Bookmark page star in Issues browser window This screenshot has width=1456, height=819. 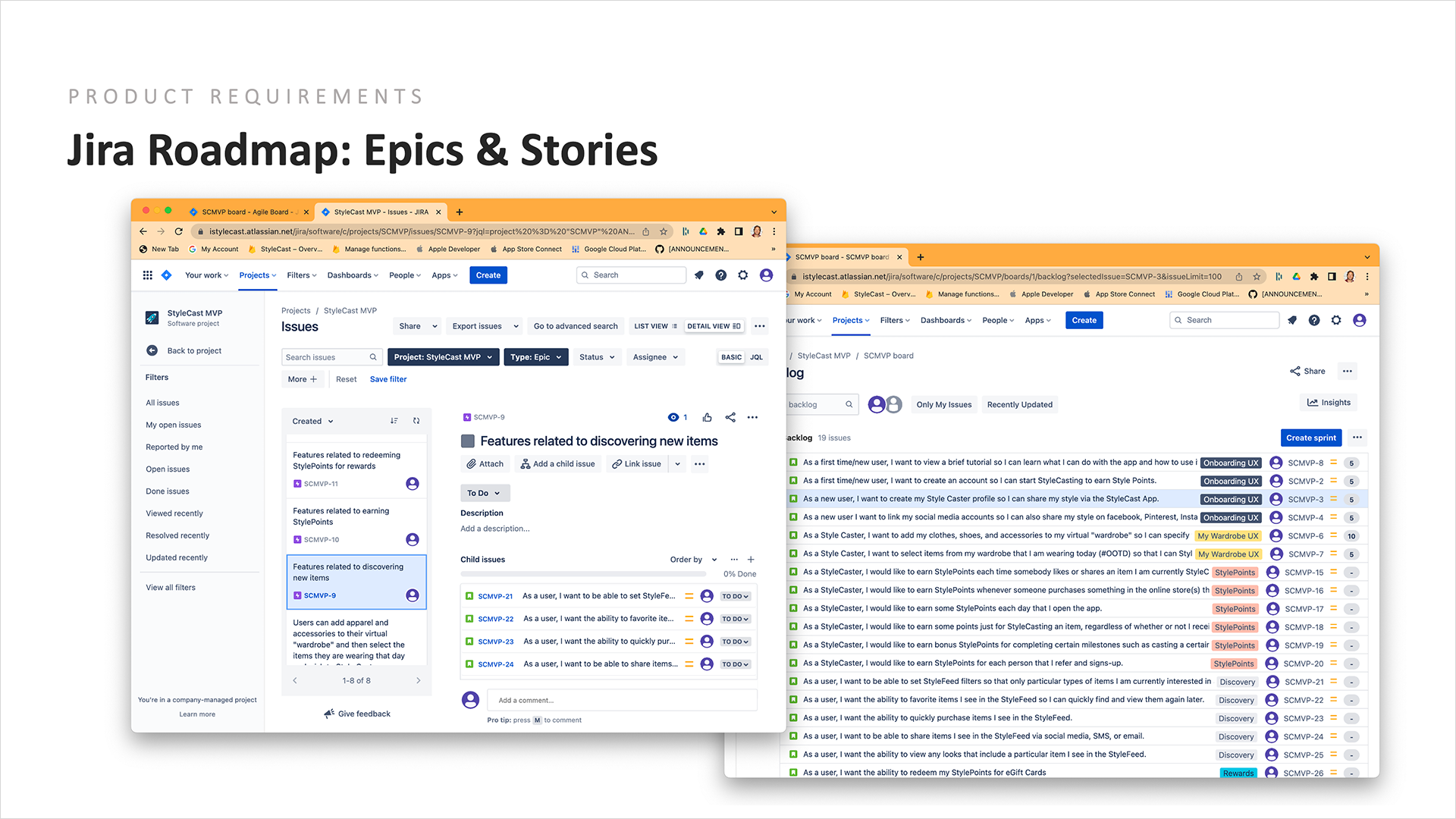(664, 231)
